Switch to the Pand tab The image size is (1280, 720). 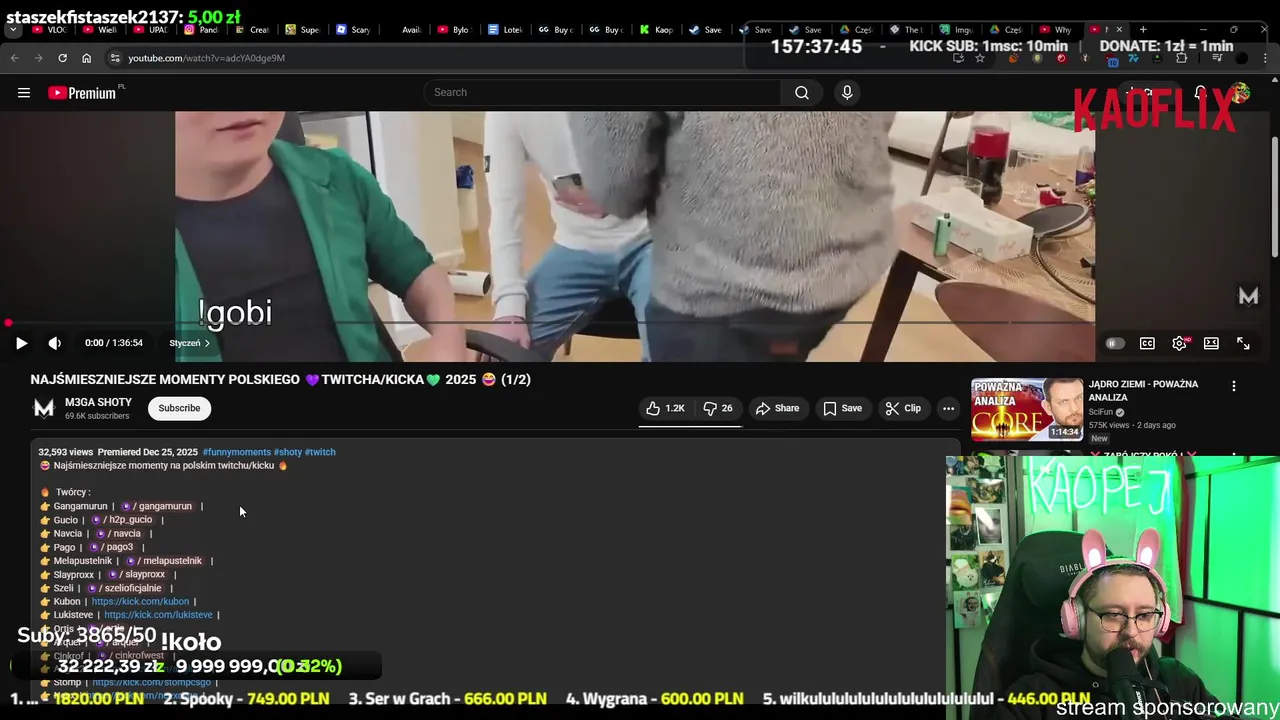202,29
